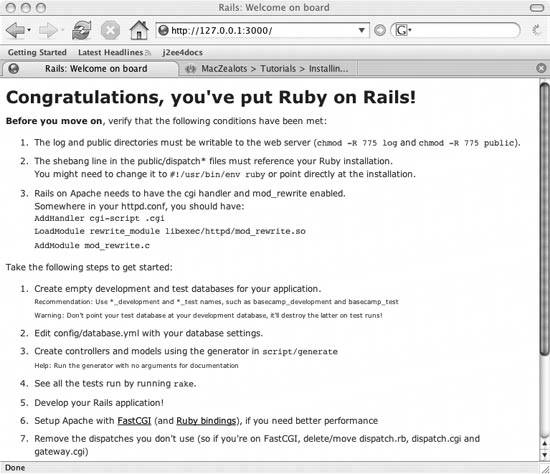The image size is (550, 474).
Task: Click the Go button beside the address bar
Action: (380, 30)
